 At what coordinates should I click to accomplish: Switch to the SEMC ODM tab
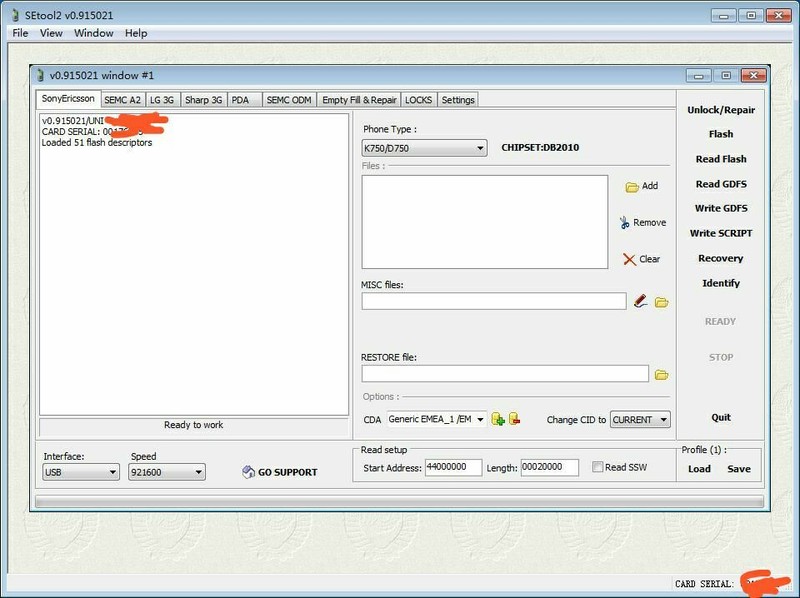coord(289,100)
